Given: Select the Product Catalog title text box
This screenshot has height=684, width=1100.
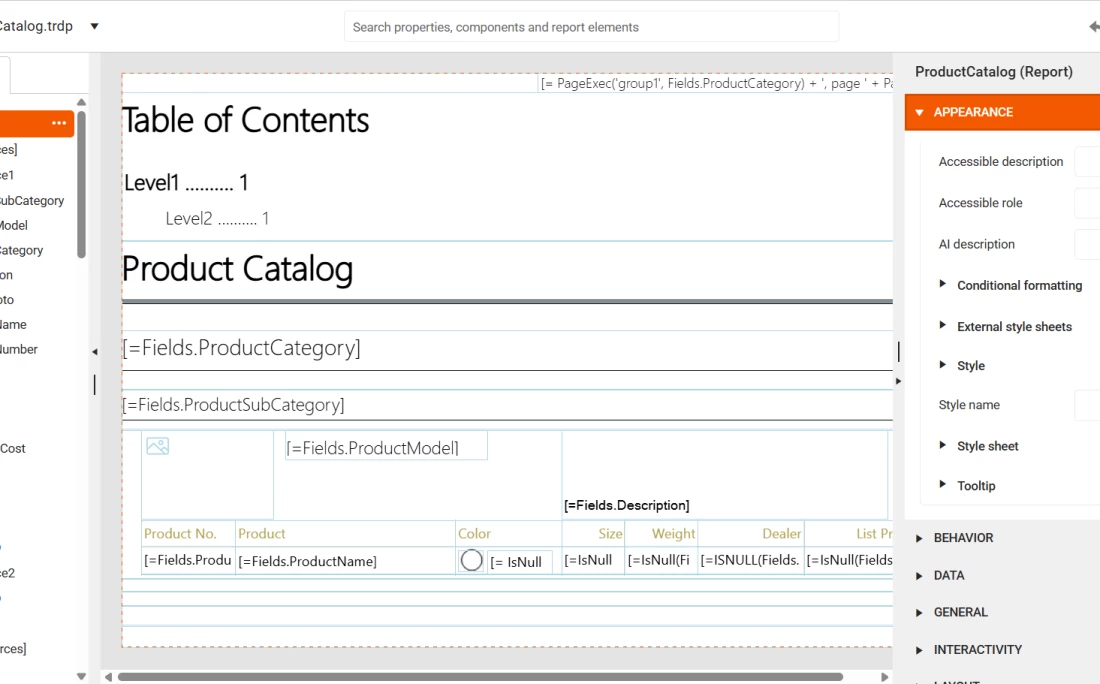Looking at the screenshot, I should (237, 269).
